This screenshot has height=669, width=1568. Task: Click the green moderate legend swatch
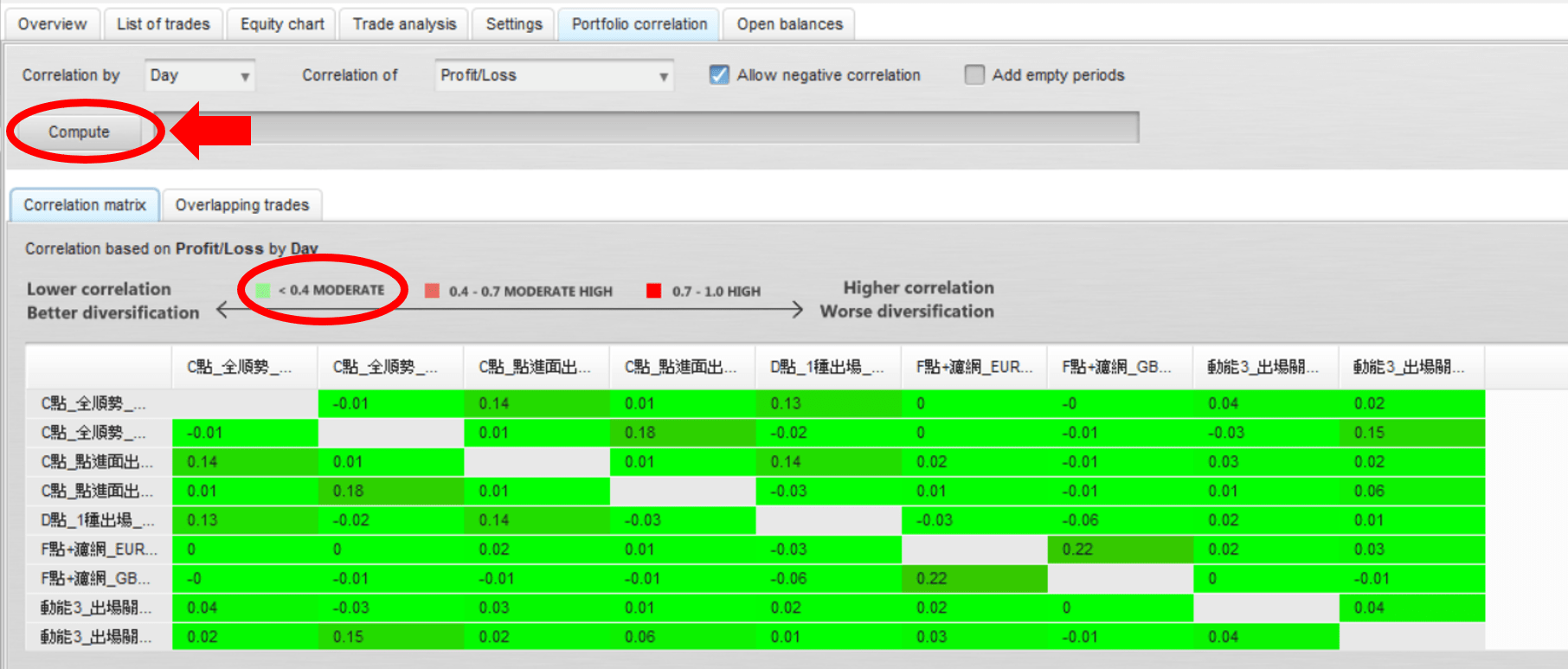pos(263,291)
